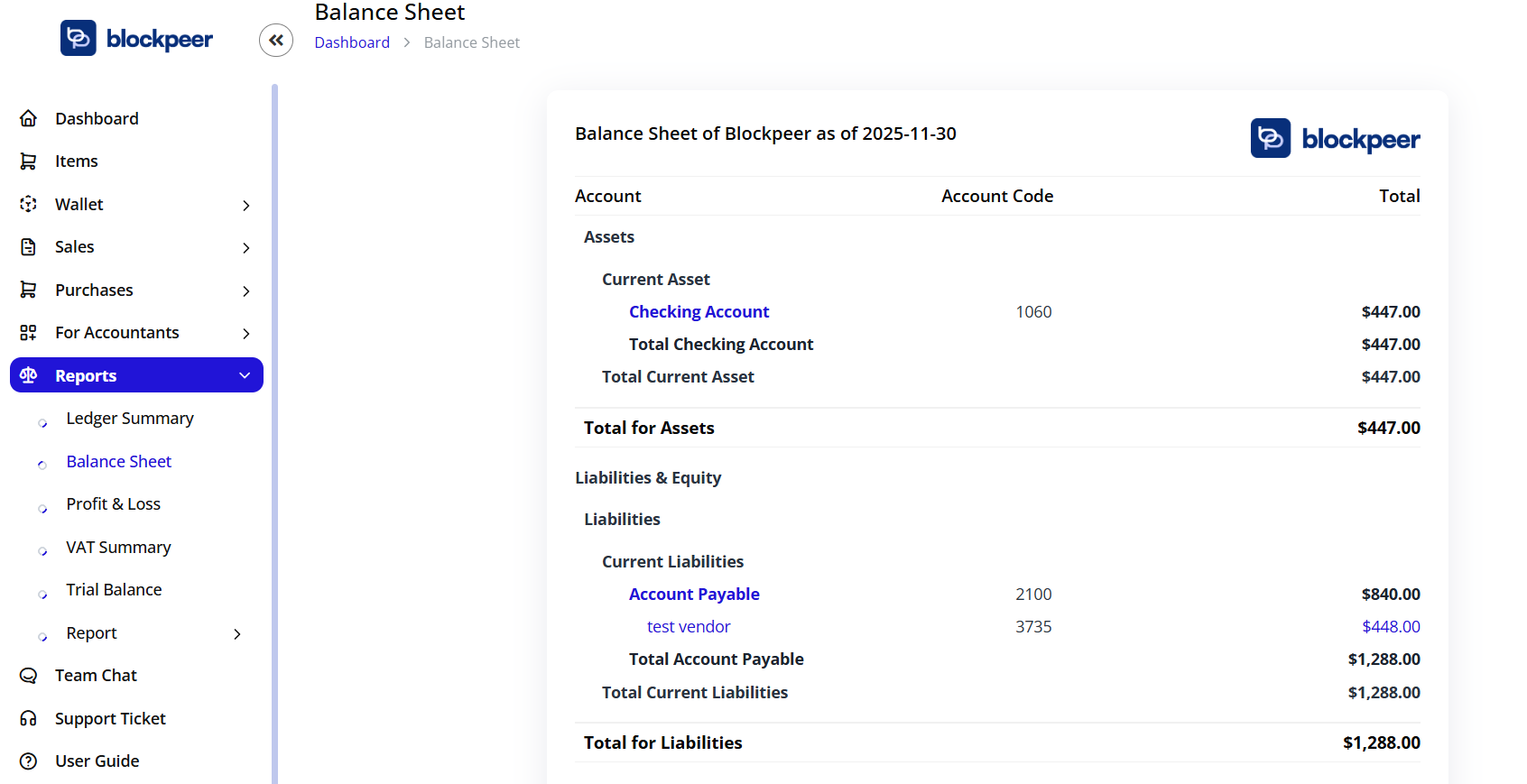The height and width of the screenshot is (784, 1527).
Task: Click the Dashboard breadcrumb link
Action: tap(352, 42)
